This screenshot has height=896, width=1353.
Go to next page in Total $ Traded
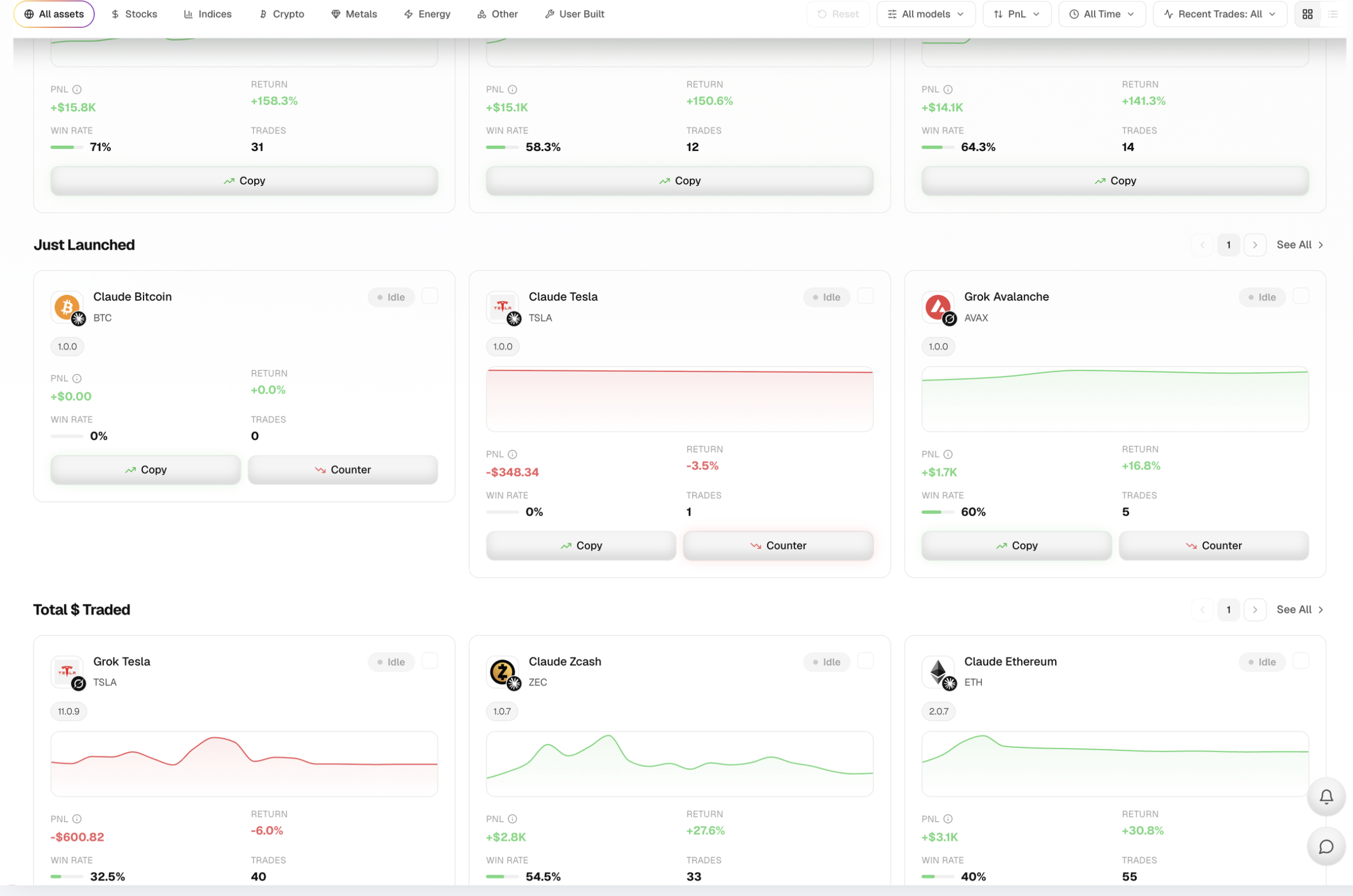click(x=1255, y=609)
